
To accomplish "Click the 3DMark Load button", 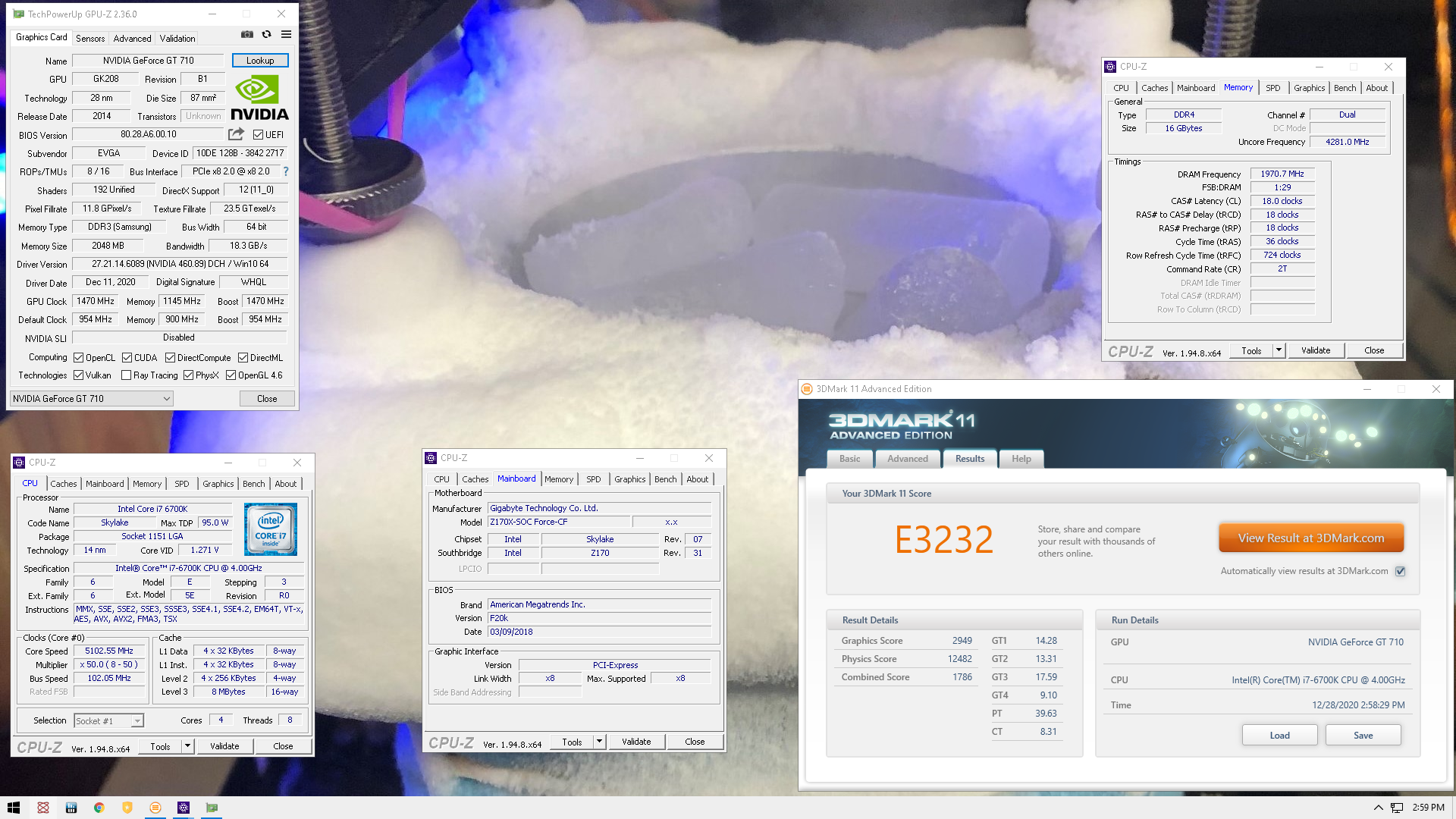I will pos(1279,736).
